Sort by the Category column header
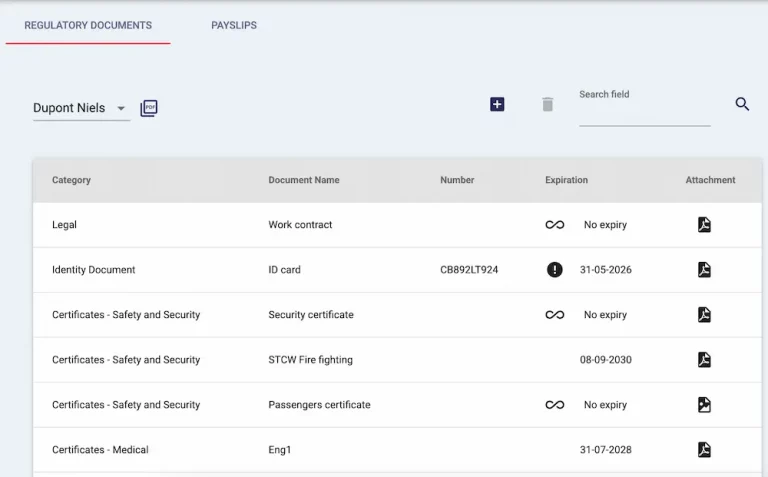This screenshot has height=477, width=768. coord(72,180)
